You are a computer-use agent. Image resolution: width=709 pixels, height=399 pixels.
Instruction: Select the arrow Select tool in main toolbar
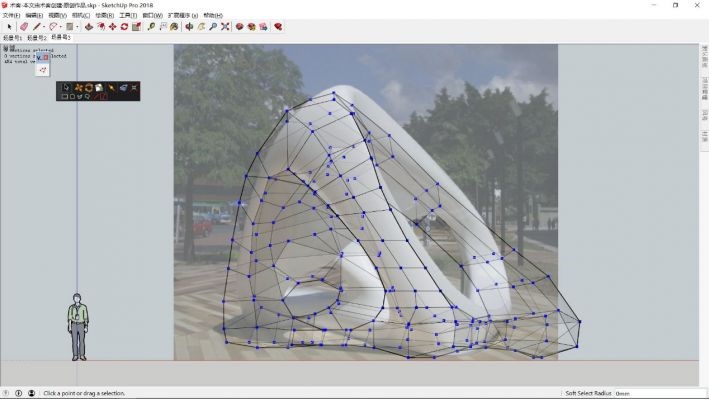click(x=9, y=27)
